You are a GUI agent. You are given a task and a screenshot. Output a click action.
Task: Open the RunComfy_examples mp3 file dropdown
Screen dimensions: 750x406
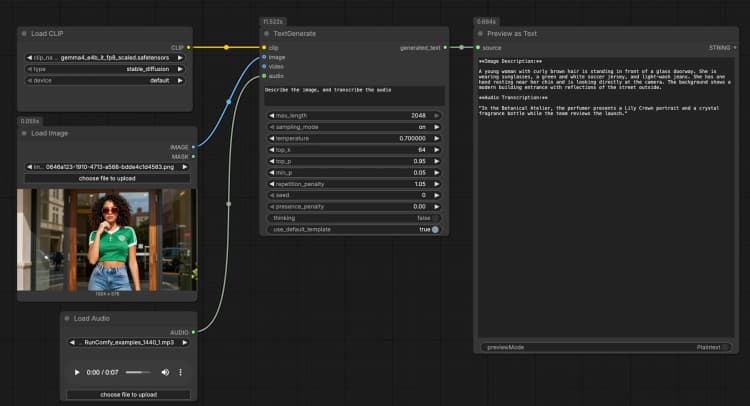pyautogui.click(x=129, y=342)
